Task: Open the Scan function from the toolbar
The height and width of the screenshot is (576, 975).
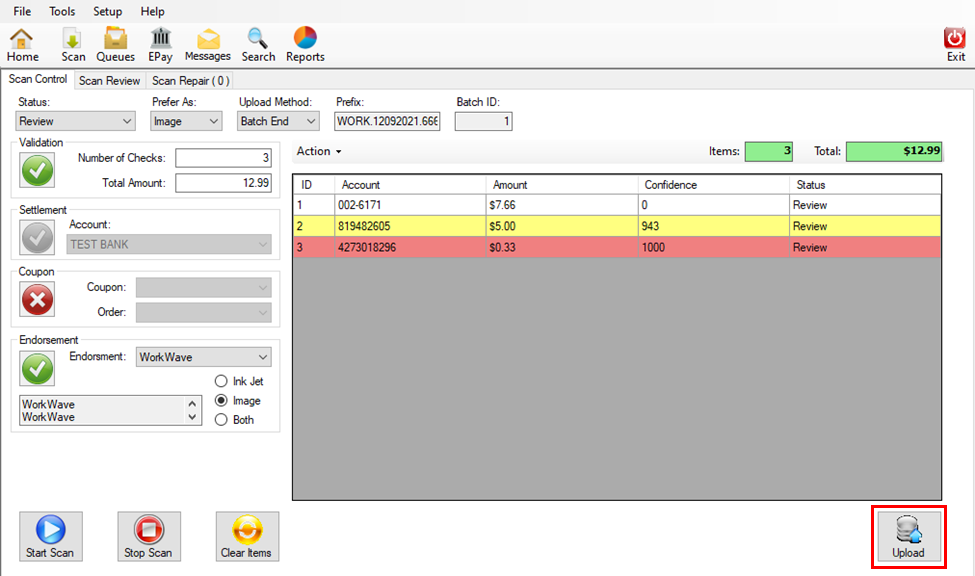Action: pos(72,43)
